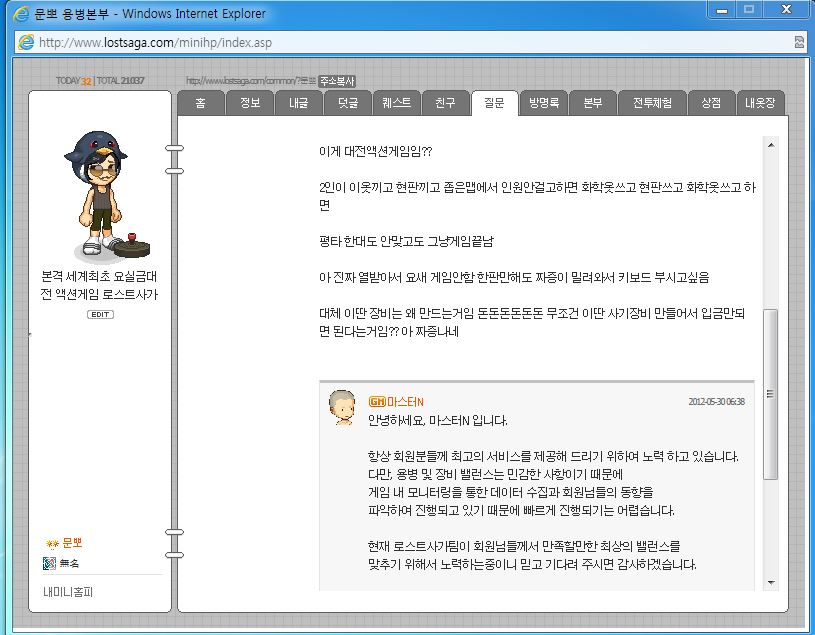Switch to the 정보 tab
815x635 pixels.
250,102
